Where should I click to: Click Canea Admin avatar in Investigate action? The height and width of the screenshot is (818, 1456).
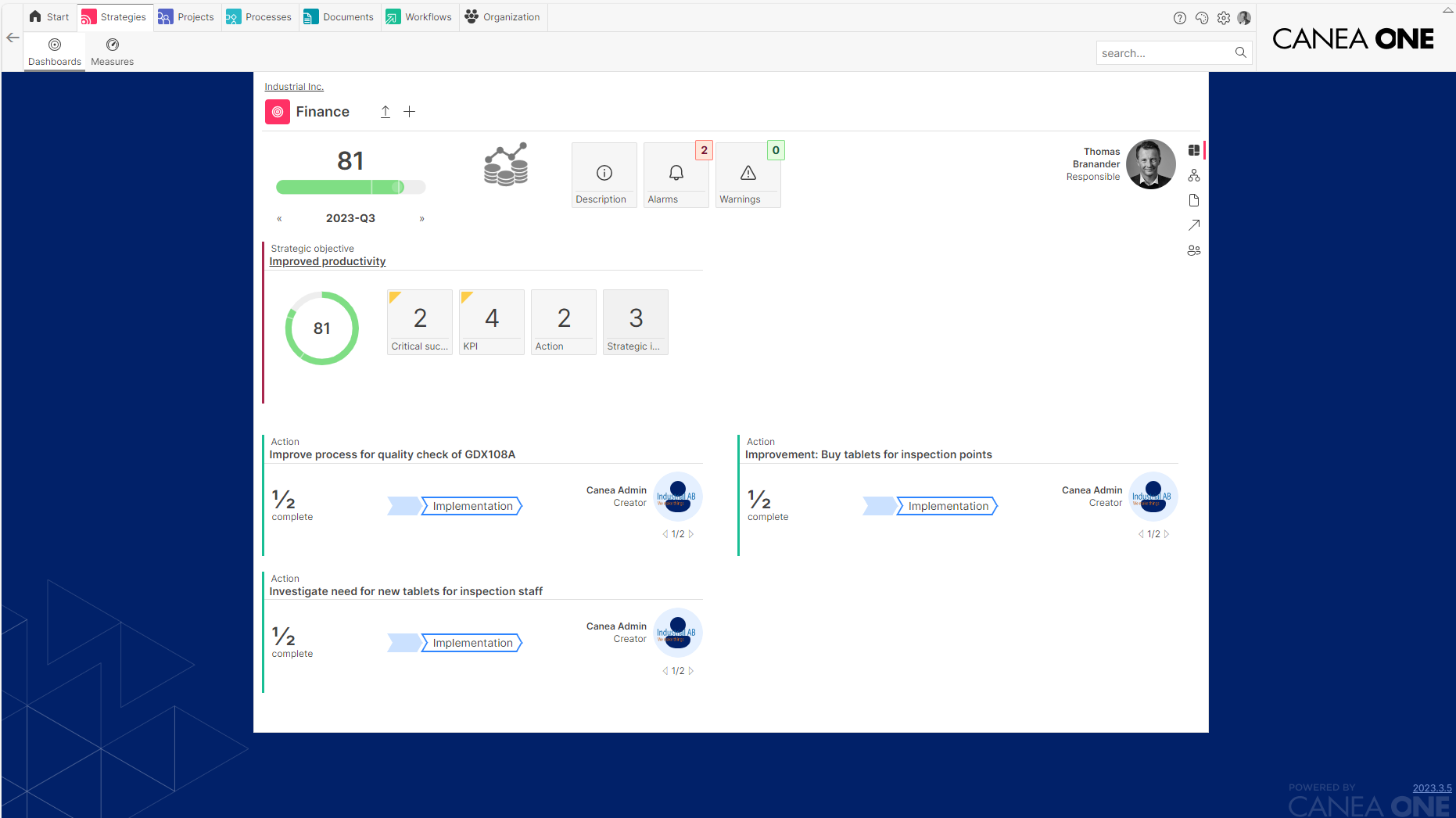coord(678,633)
